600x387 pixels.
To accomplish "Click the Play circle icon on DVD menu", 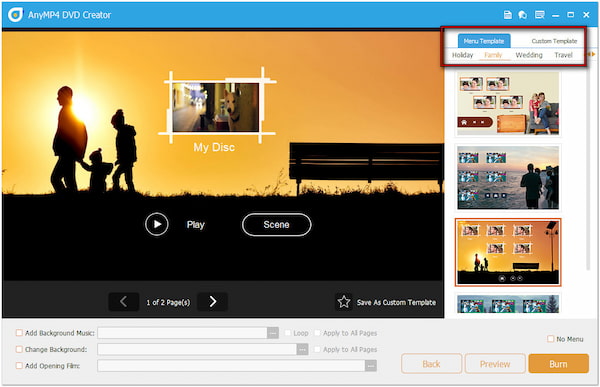I will (x=157, y=224).
